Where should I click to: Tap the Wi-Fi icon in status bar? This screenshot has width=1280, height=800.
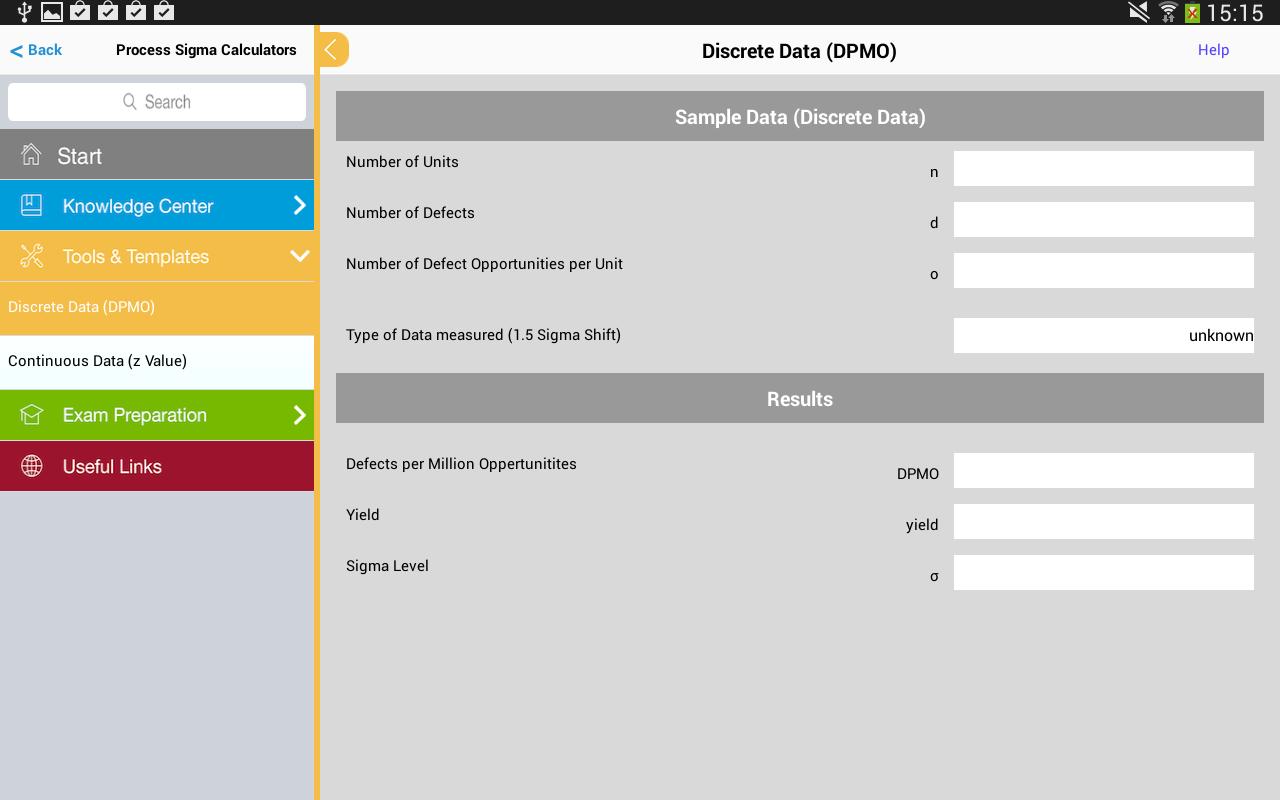pos(1167,12)
